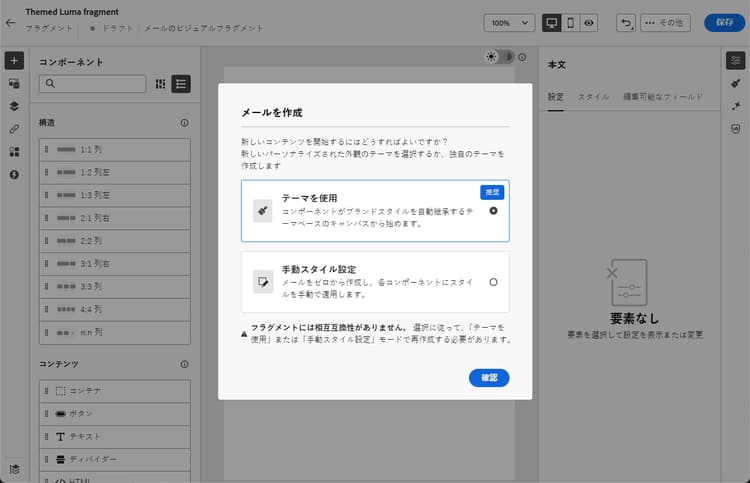Click the edit icon in 手動スタイル設定 card

click(263, 282)
